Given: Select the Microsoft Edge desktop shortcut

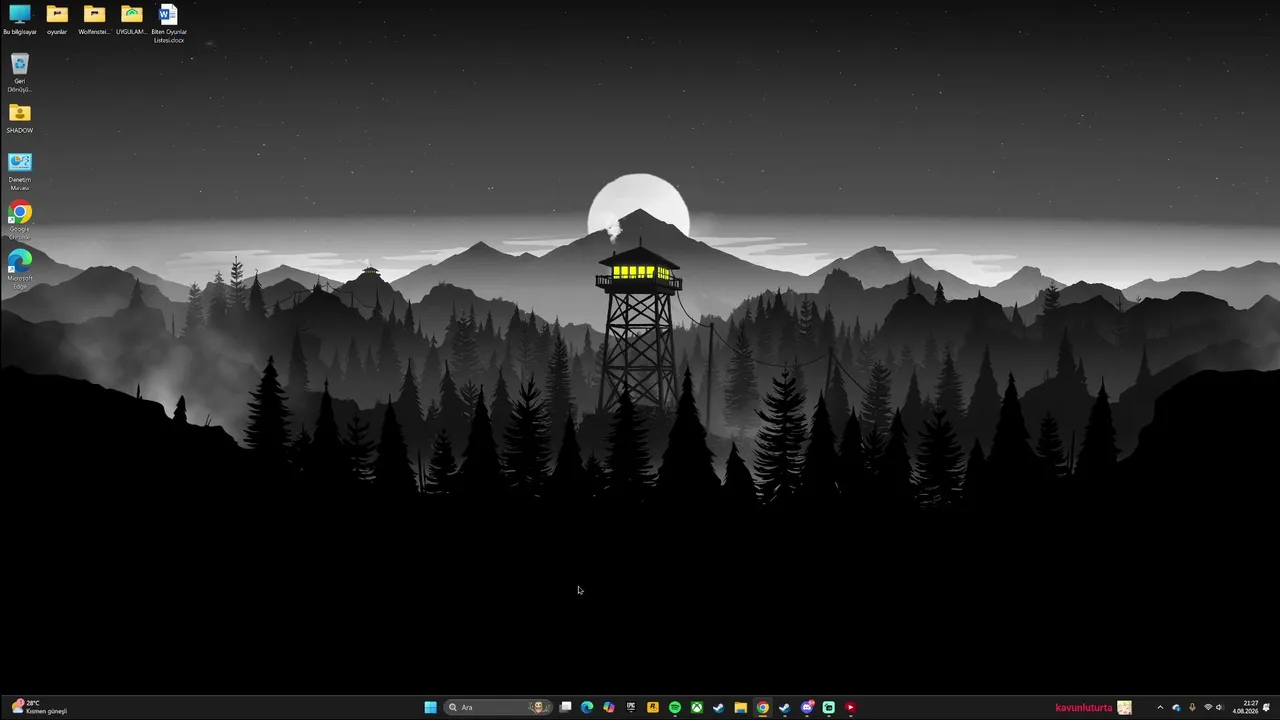Looking at the screenshot, I should (20, 270).
